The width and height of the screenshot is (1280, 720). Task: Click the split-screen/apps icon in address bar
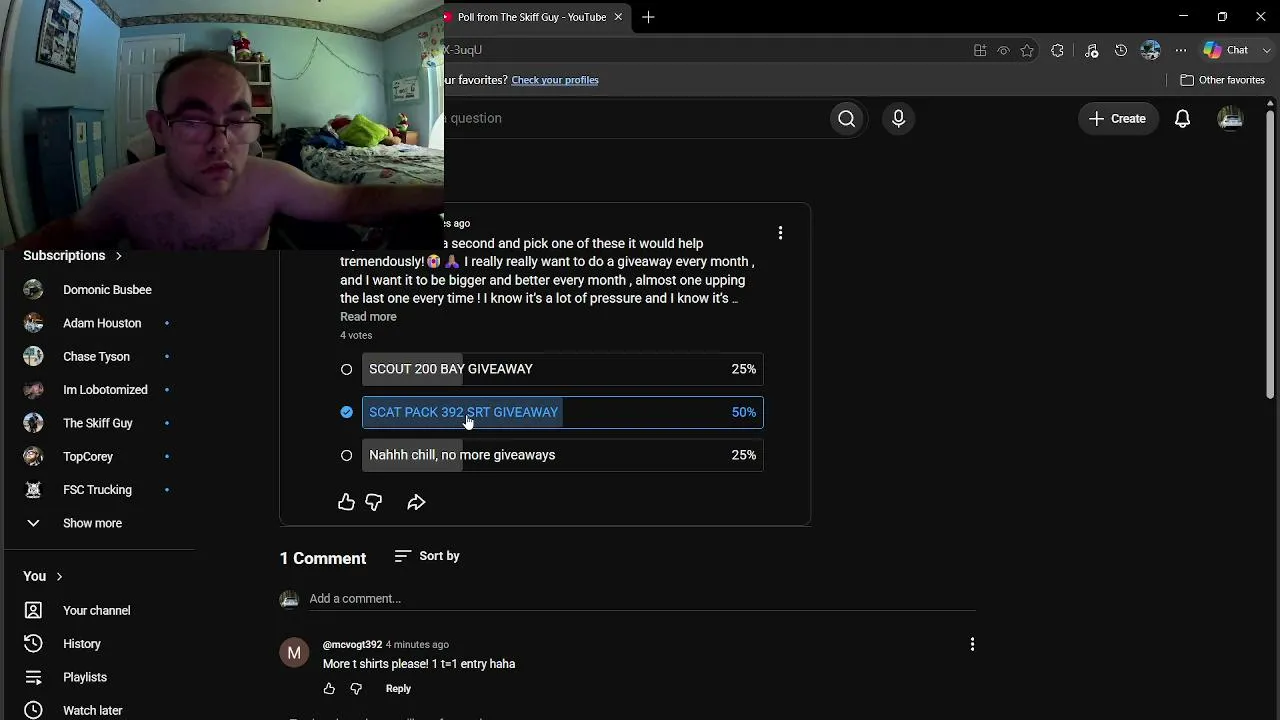pos(980,50)
